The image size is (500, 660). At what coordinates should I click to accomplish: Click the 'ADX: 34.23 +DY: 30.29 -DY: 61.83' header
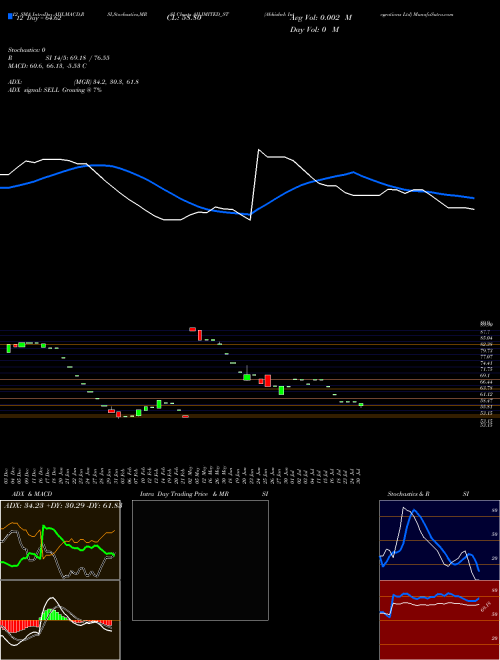[x=61, y=506]
